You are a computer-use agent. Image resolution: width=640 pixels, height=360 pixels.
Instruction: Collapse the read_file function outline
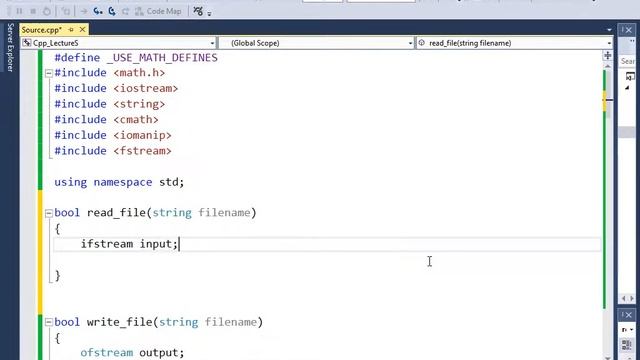[x=49, y=213]
